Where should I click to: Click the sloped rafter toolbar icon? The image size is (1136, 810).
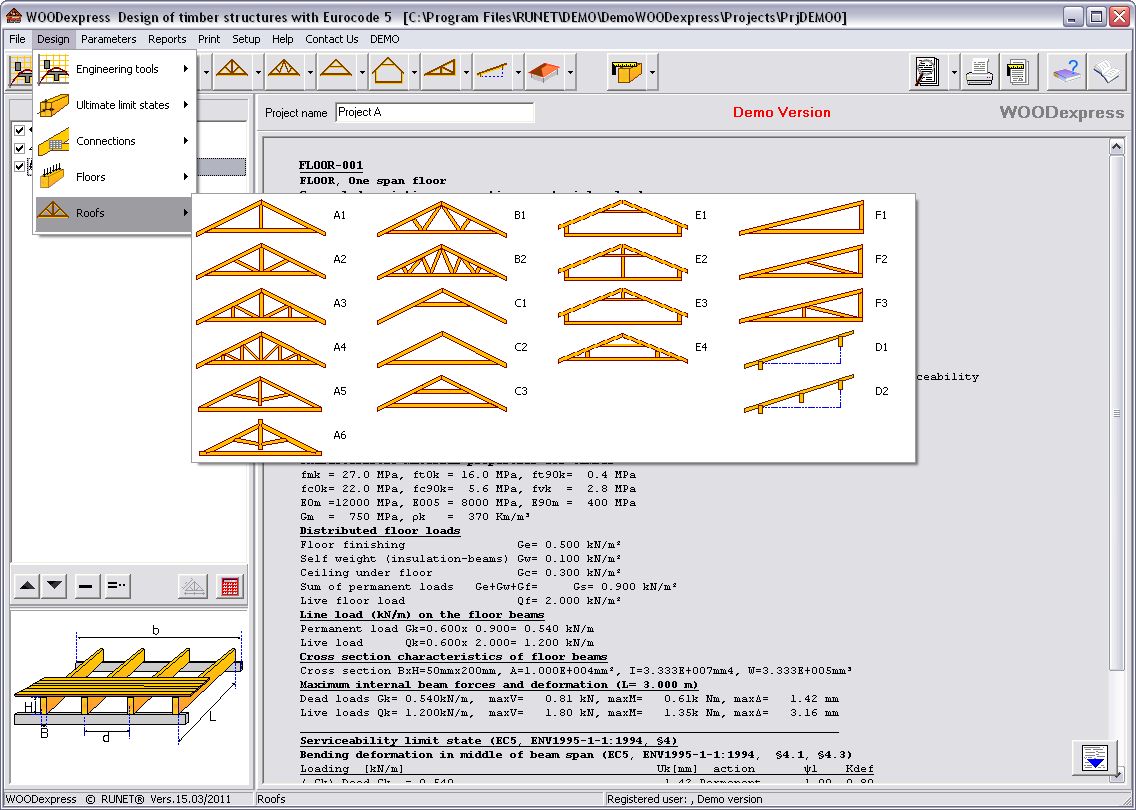coord(492,70)
